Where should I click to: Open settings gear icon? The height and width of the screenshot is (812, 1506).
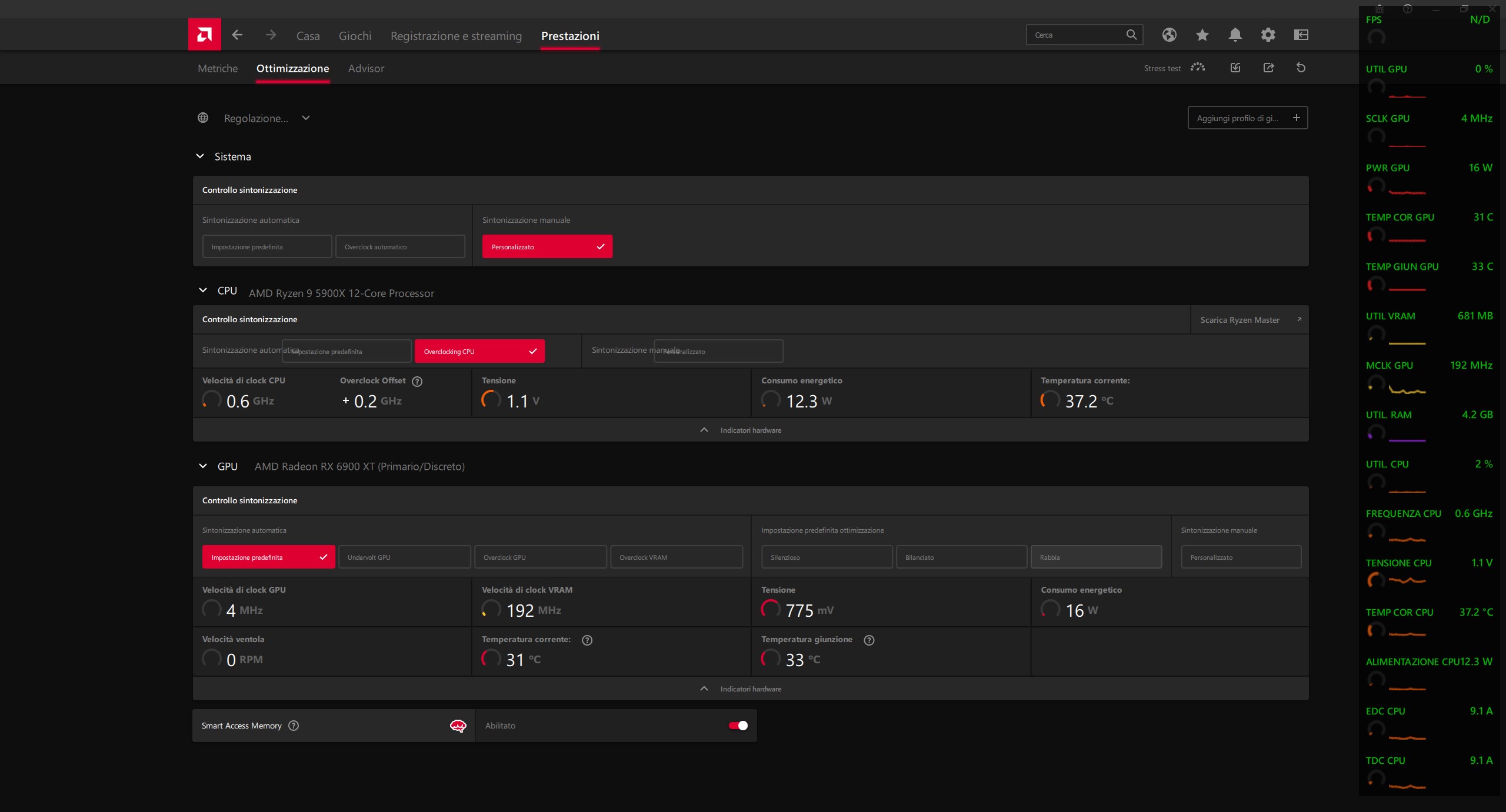pos(1268,35)
